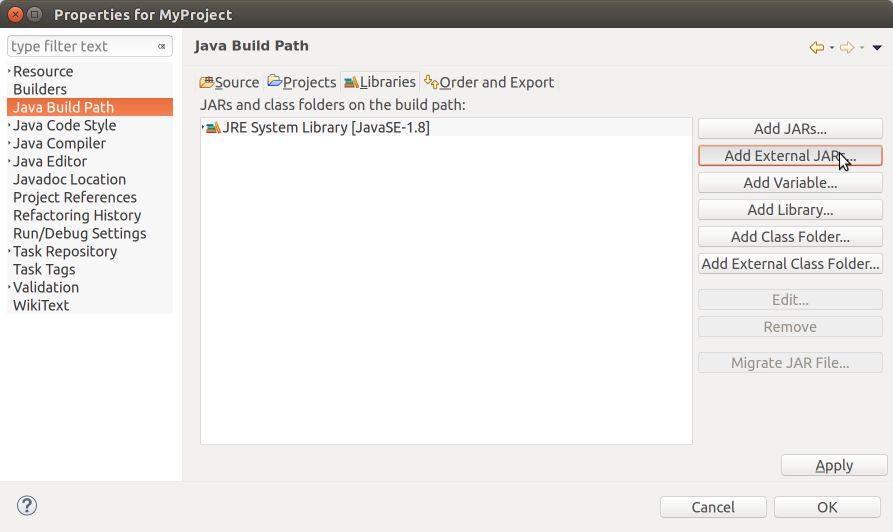Select Javadoc Location in the sidebar
The width and height of the screenshot is (893, 532).
[69, 179]
